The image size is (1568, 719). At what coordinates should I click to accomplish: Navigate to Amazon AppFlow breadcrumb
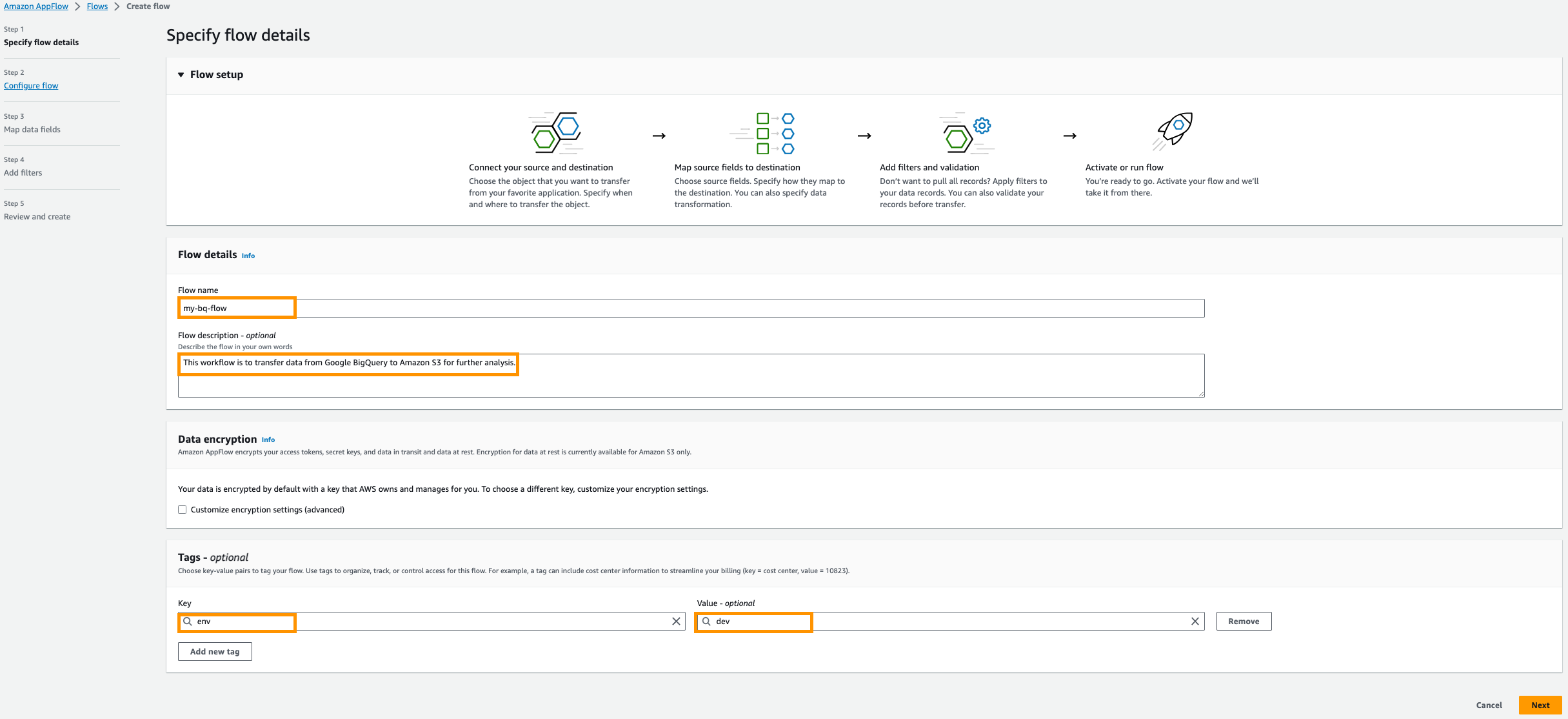pos(36,6)
